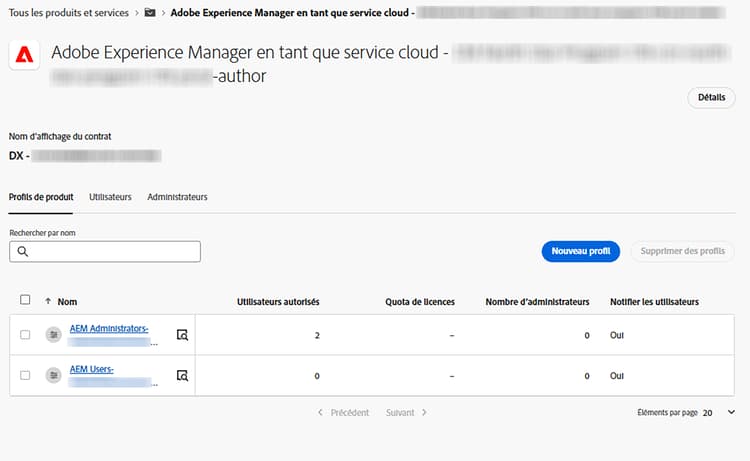
Task: Click the Nombre d'administrateurs column header
Action: [x=538, y=302]
